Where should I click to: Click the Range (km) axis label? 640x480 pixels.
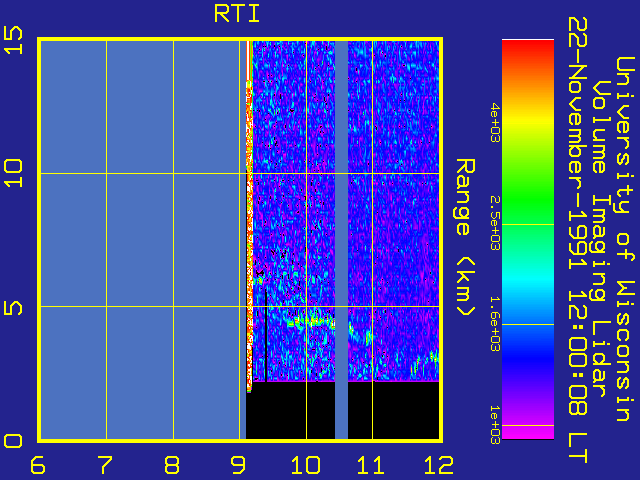465,238
